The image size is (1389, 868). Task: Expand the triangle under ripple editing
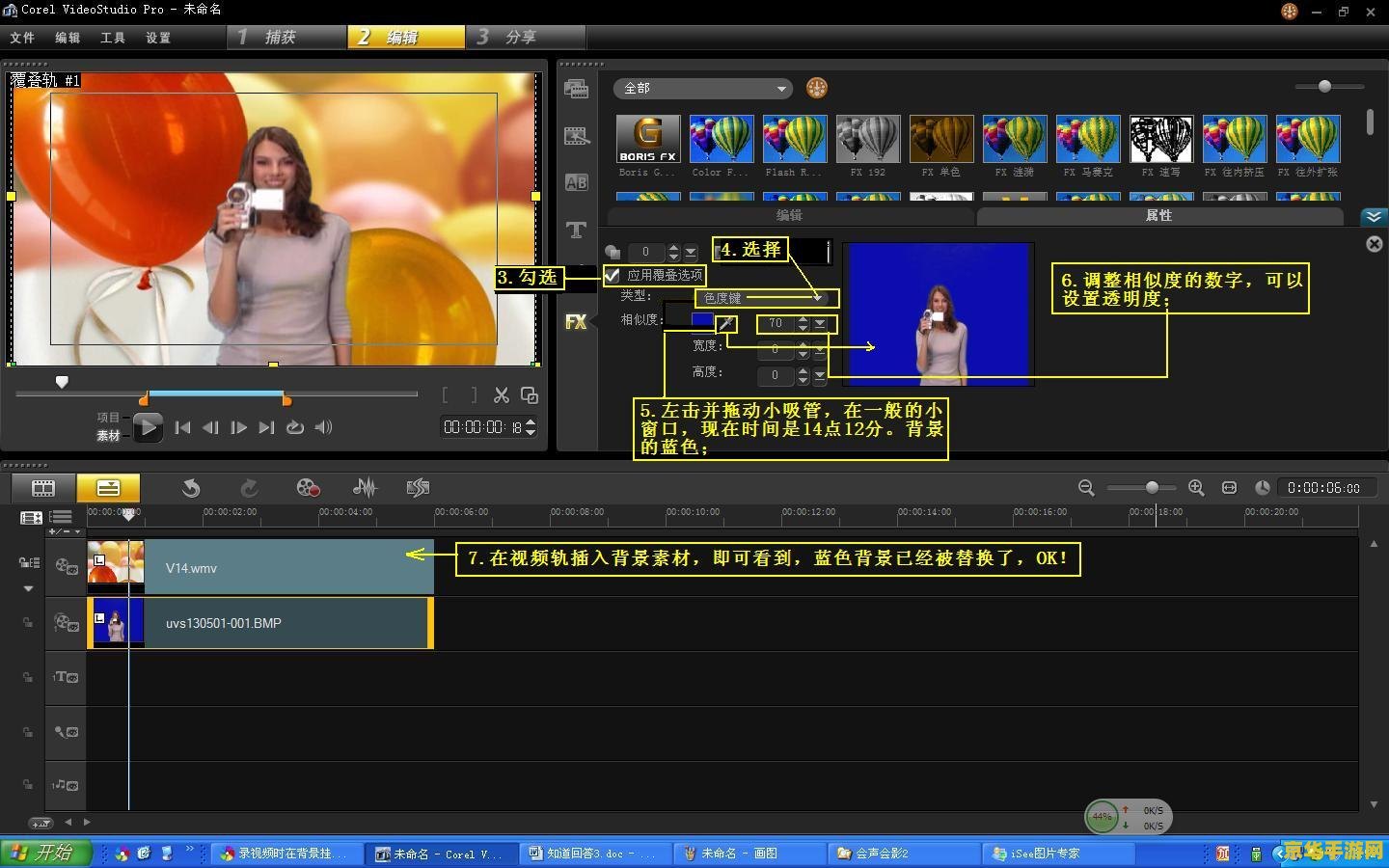[28, 588]
